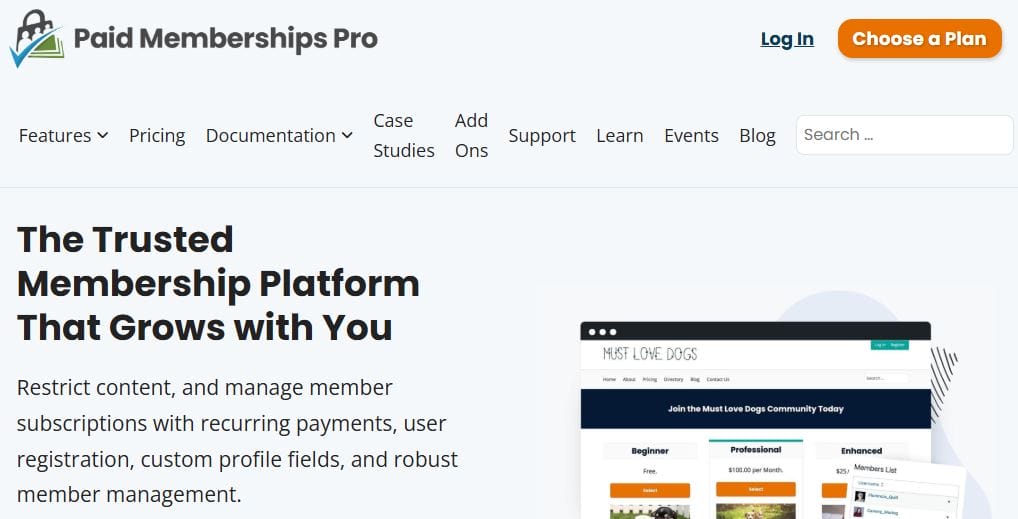The width and height of the screenshot is (1018, 519).
Task: Expand the Documentation dropdown menu
Action: (x=279, y=135)
